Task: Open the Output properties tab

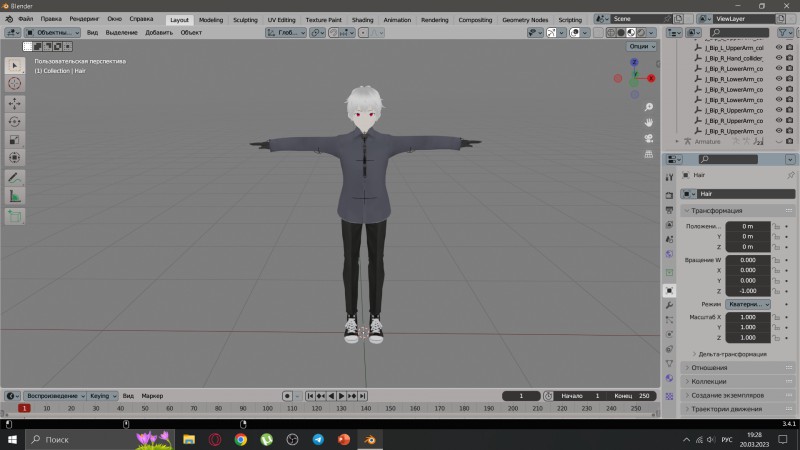Action: (669, 210)
